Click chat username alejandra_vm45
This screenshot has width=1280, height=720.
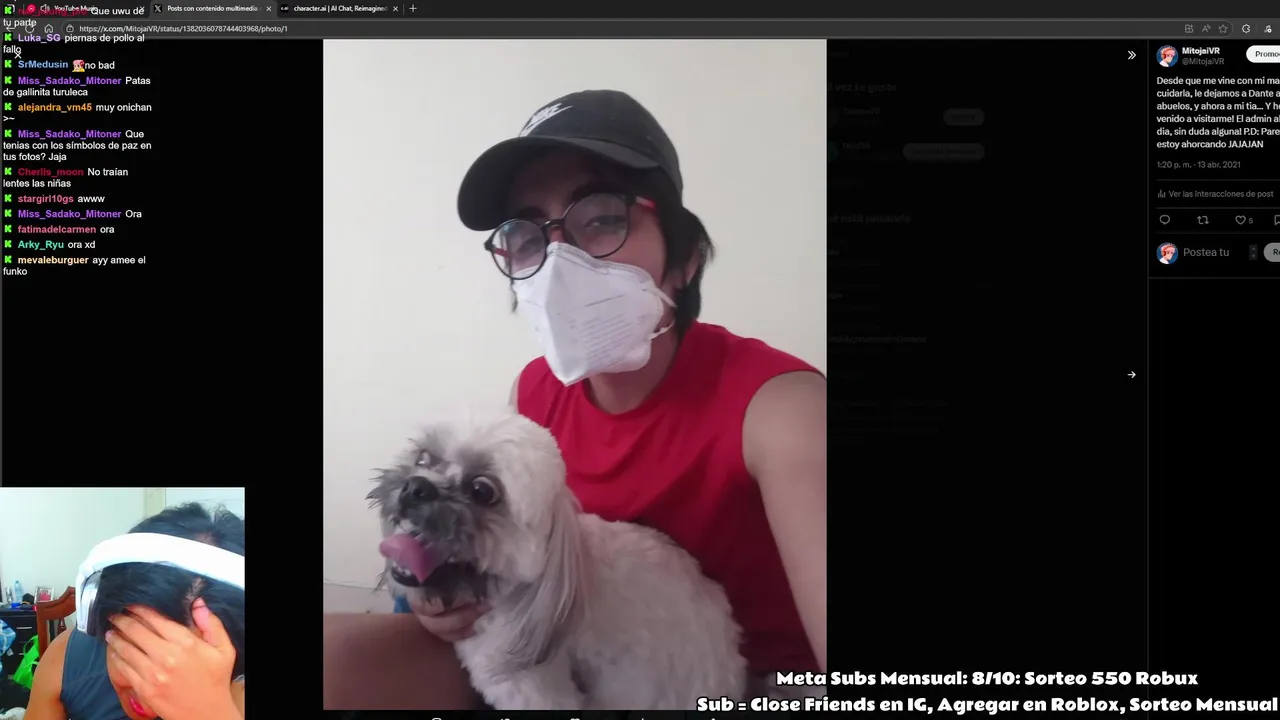[x=54, y=107]
